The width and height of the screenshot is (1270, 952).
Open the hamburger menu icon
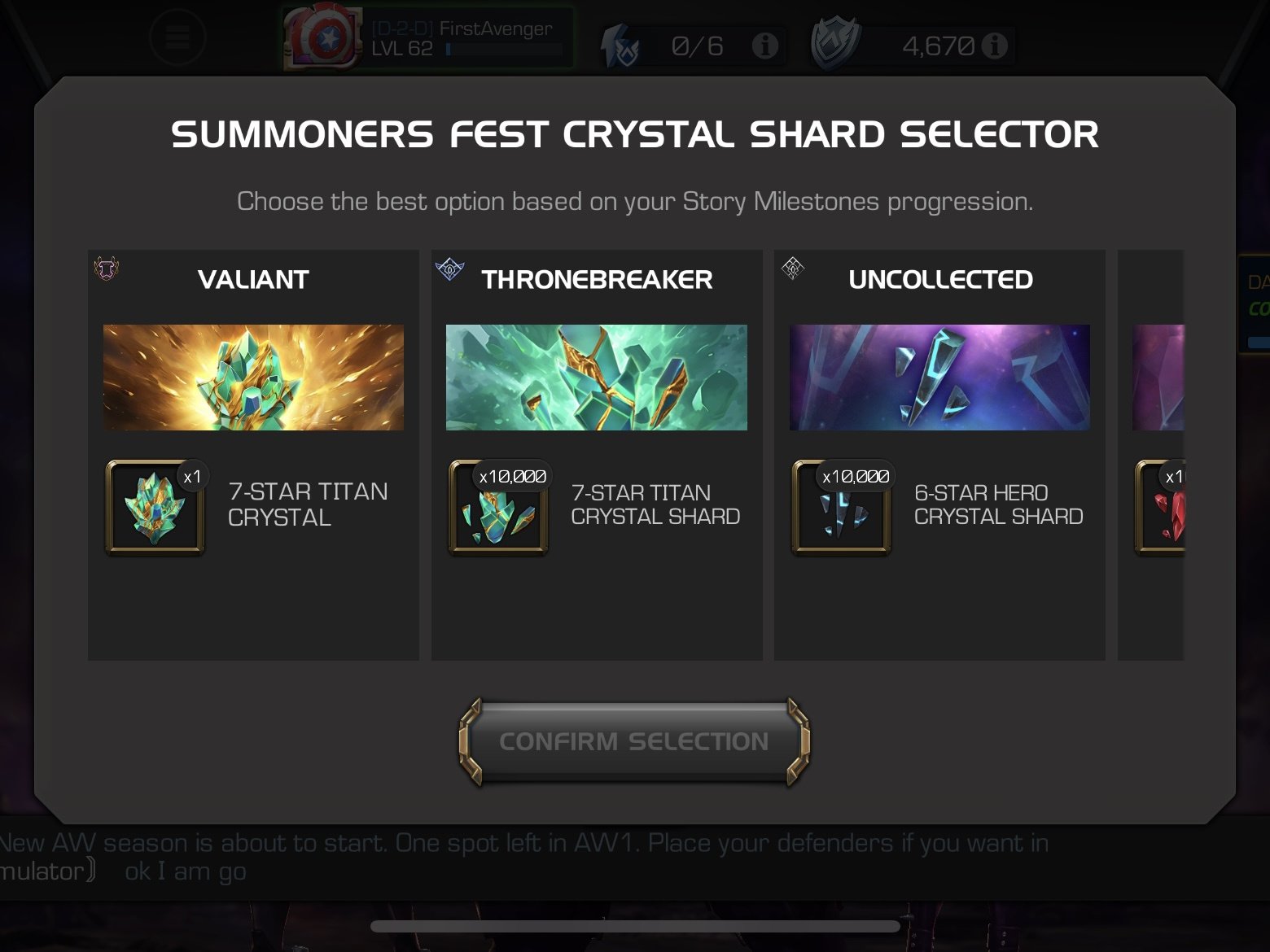click(177, 37)
